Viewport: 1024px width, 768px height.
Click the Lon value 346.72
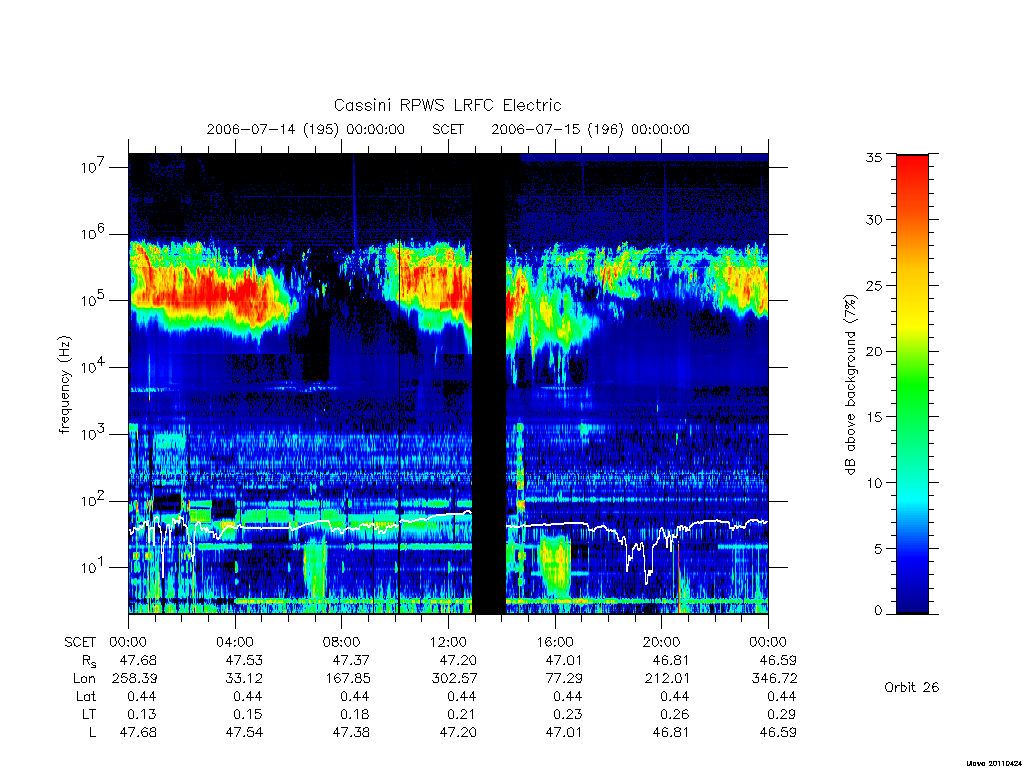pos(775,679)
